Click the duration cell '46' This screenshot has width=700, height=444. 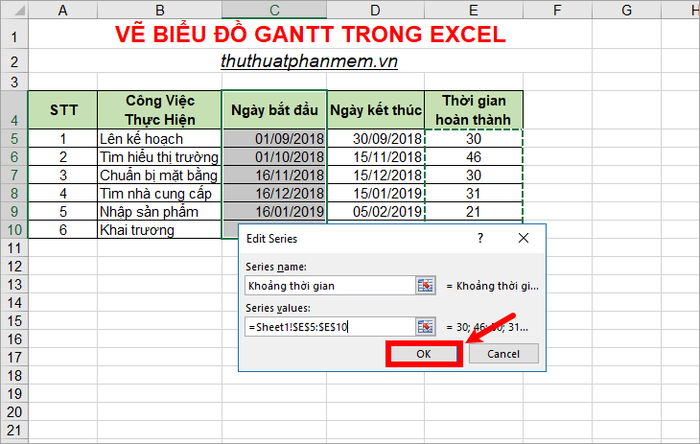pyautogui.click(x=474, y=157)
